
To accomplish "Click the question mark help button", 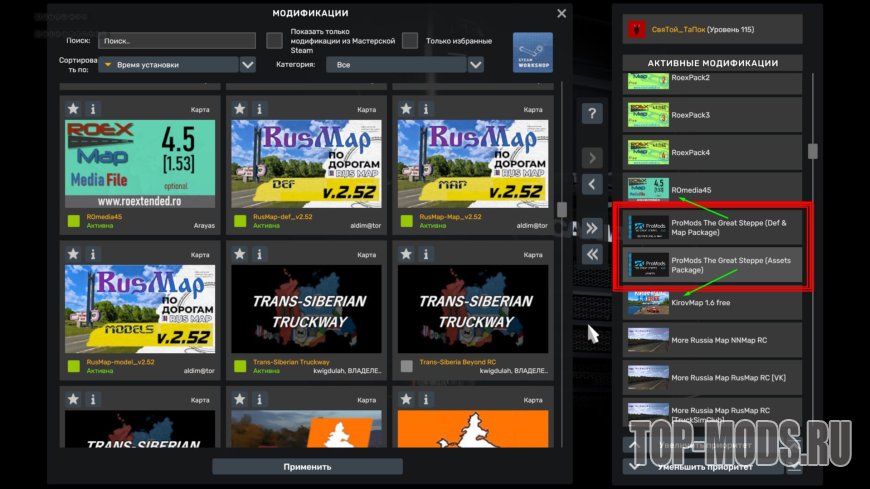I will click(x=592, y=114).
